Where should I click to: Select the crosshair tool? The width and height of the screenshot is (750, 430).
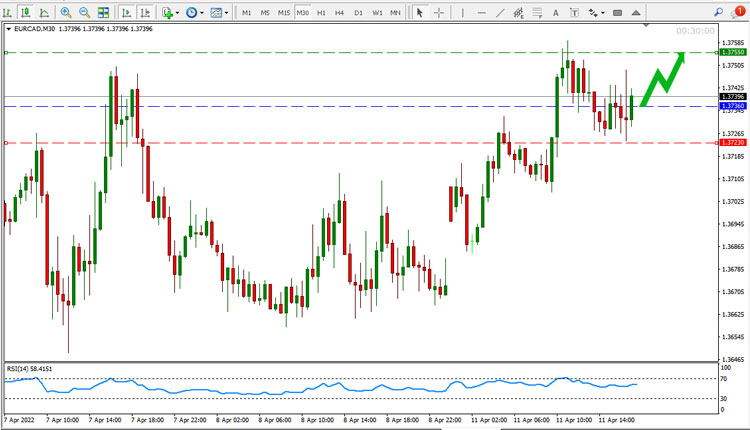[x=439, y=13]
